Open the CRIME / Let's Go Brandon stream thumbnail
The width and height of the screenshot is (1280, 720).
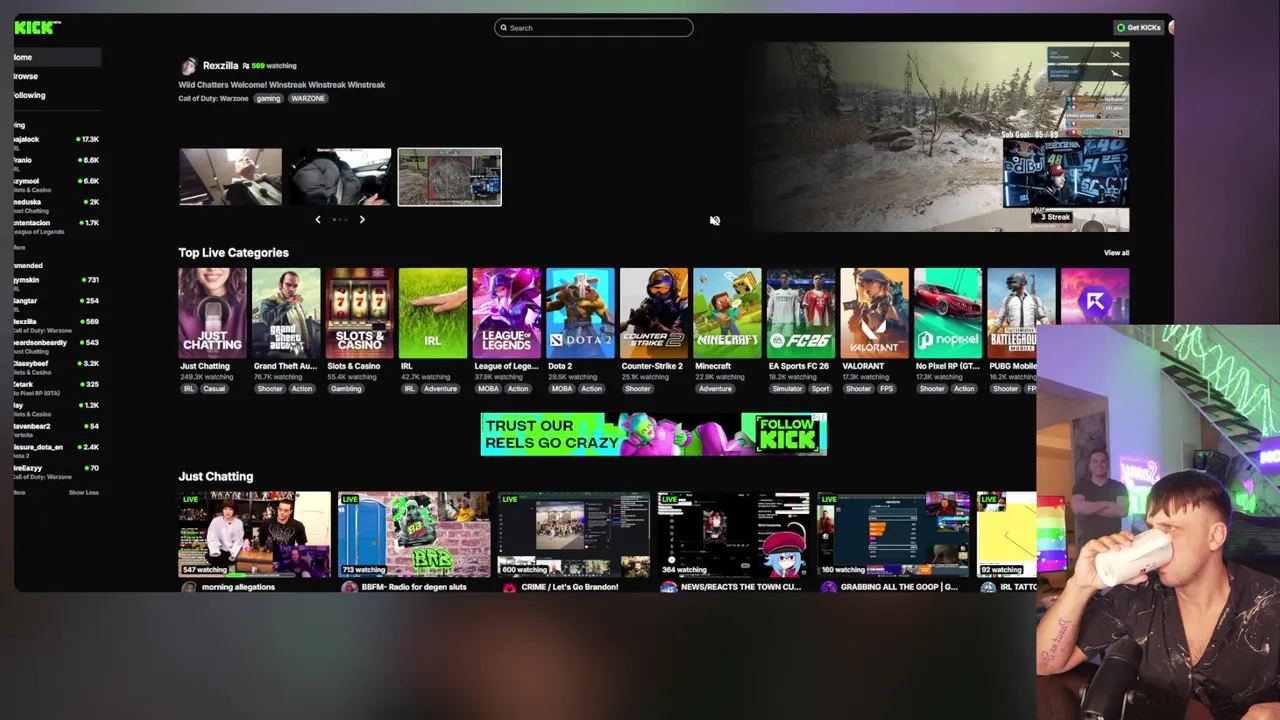(574, 534)
